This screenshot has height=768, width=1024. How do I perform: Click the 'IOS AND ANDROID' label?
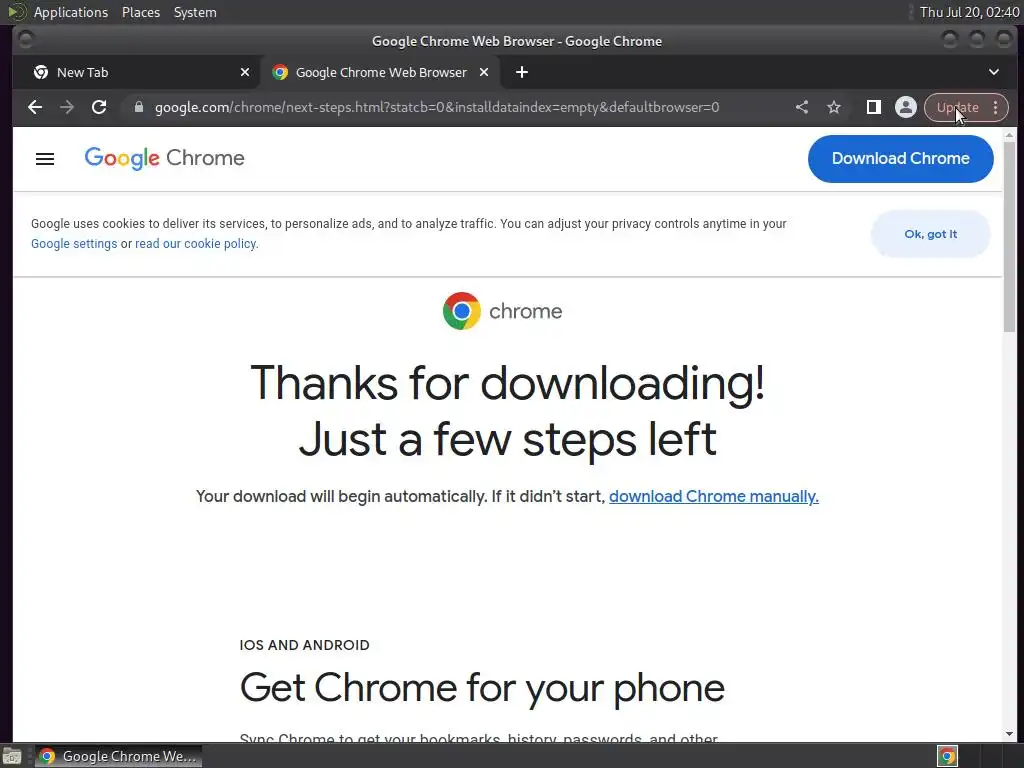click(304, 645)
